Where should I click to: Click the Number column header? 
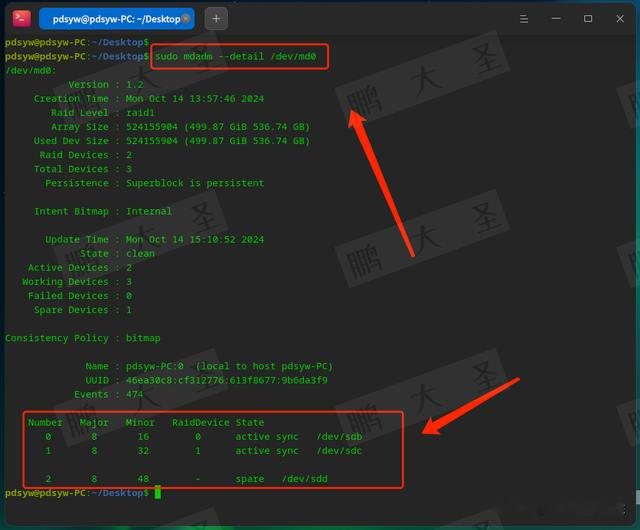pyautogui.click(x=45, y=423)
